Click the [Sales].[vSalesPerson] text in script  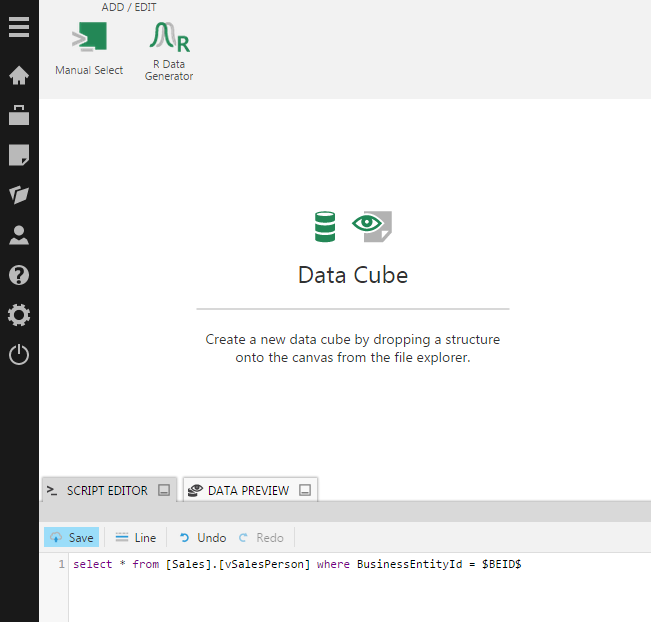tap(237, 564)
